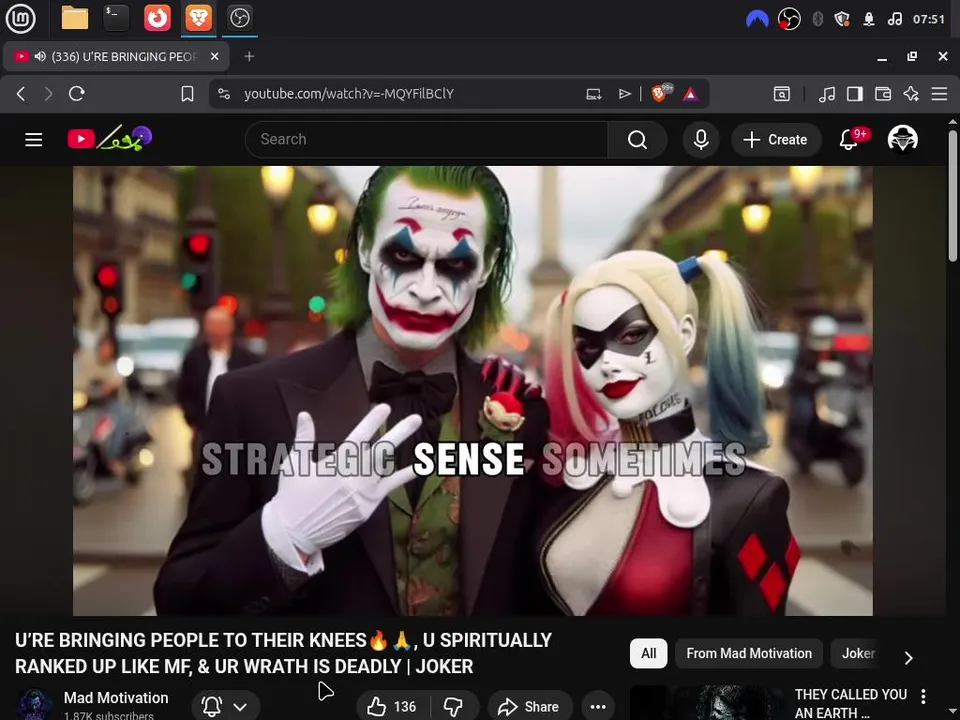Open more actions three-dot menu
Screen dimensions: 960x720
point(598,707)
